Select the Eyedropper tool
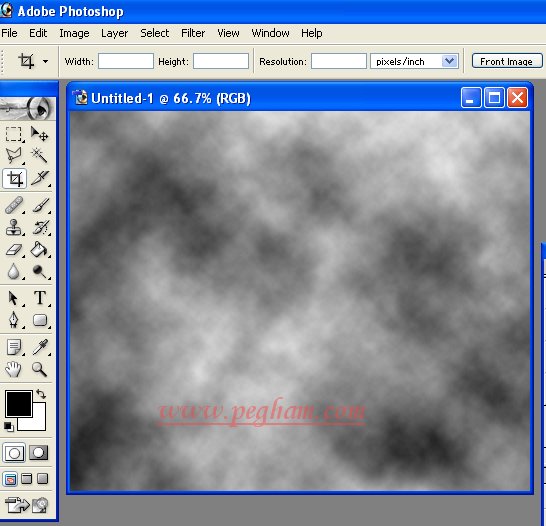Viewport: 546px width, 526px height. click(x=40, y=347)
